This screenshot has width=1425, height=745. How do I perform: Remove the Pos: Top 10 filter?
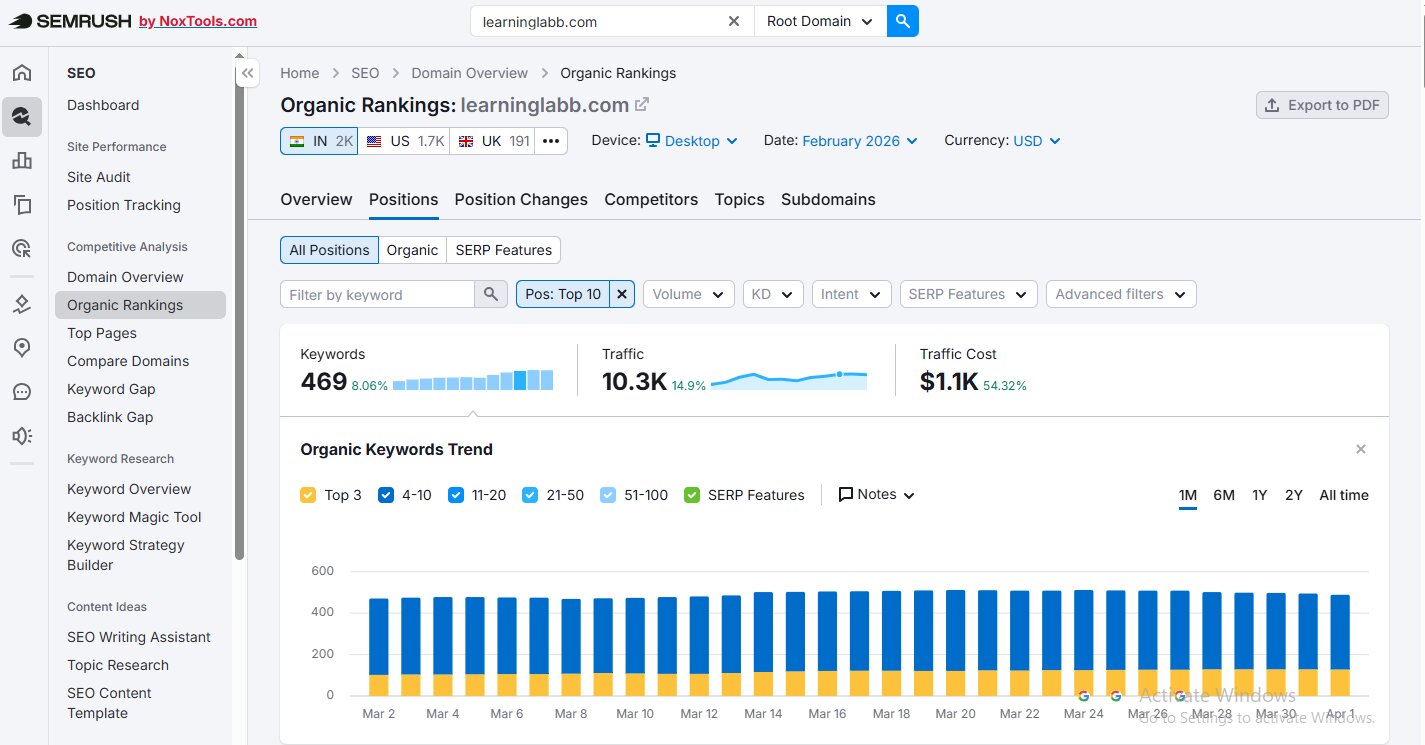point(622,294)
